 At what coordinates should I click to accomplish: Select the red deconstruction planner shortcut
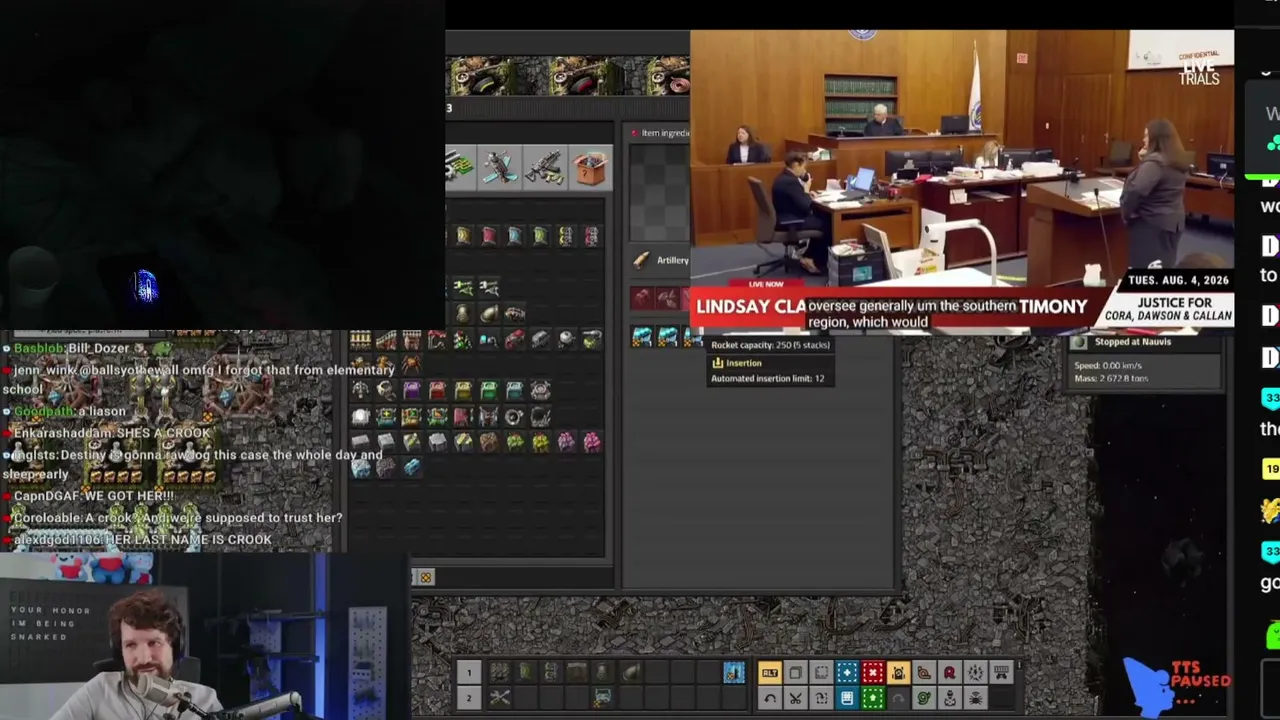[873, 673]
